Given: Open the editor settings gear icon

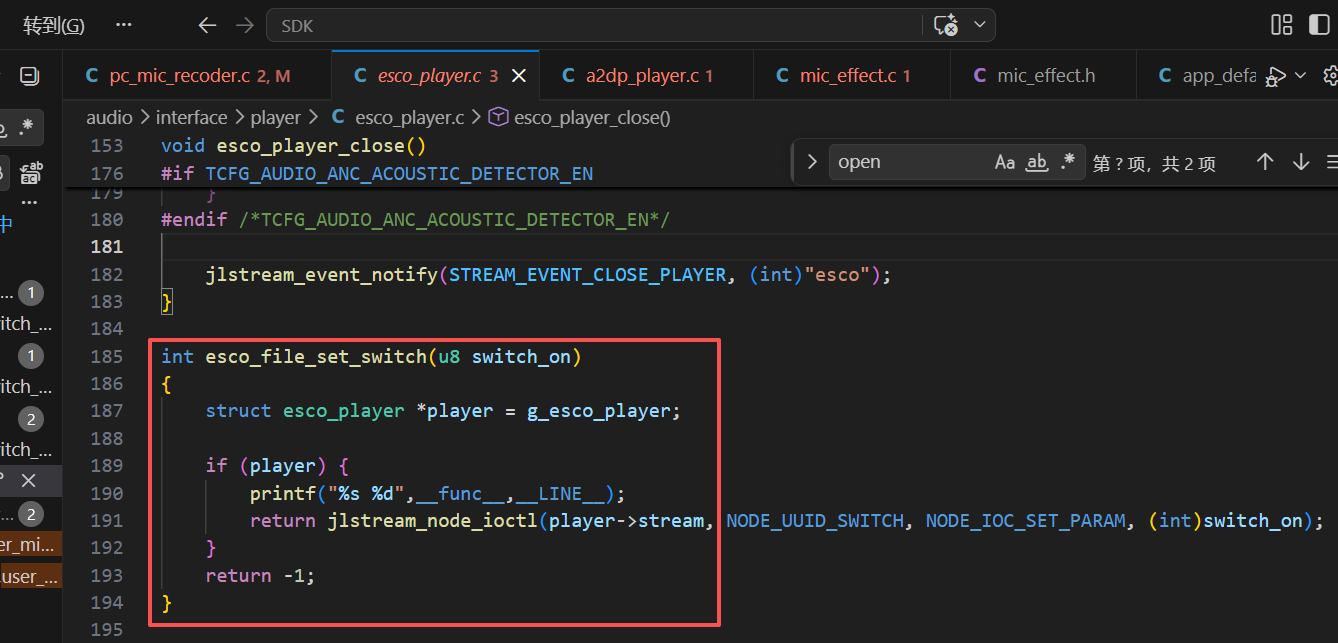Looking at the screenshot, I should tap(1331, 76).
